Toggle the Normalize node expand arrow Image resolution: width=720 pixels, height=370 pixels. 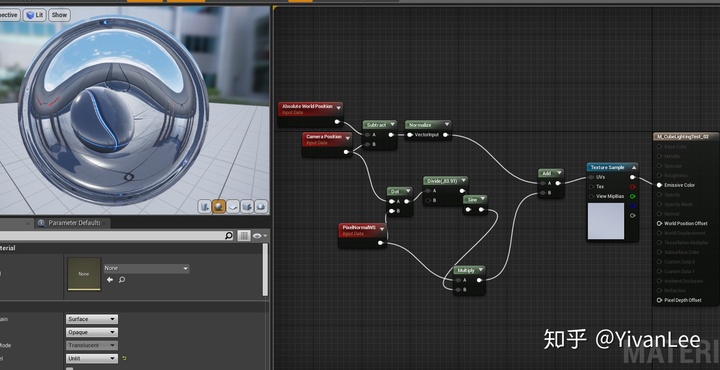point(447,124)
